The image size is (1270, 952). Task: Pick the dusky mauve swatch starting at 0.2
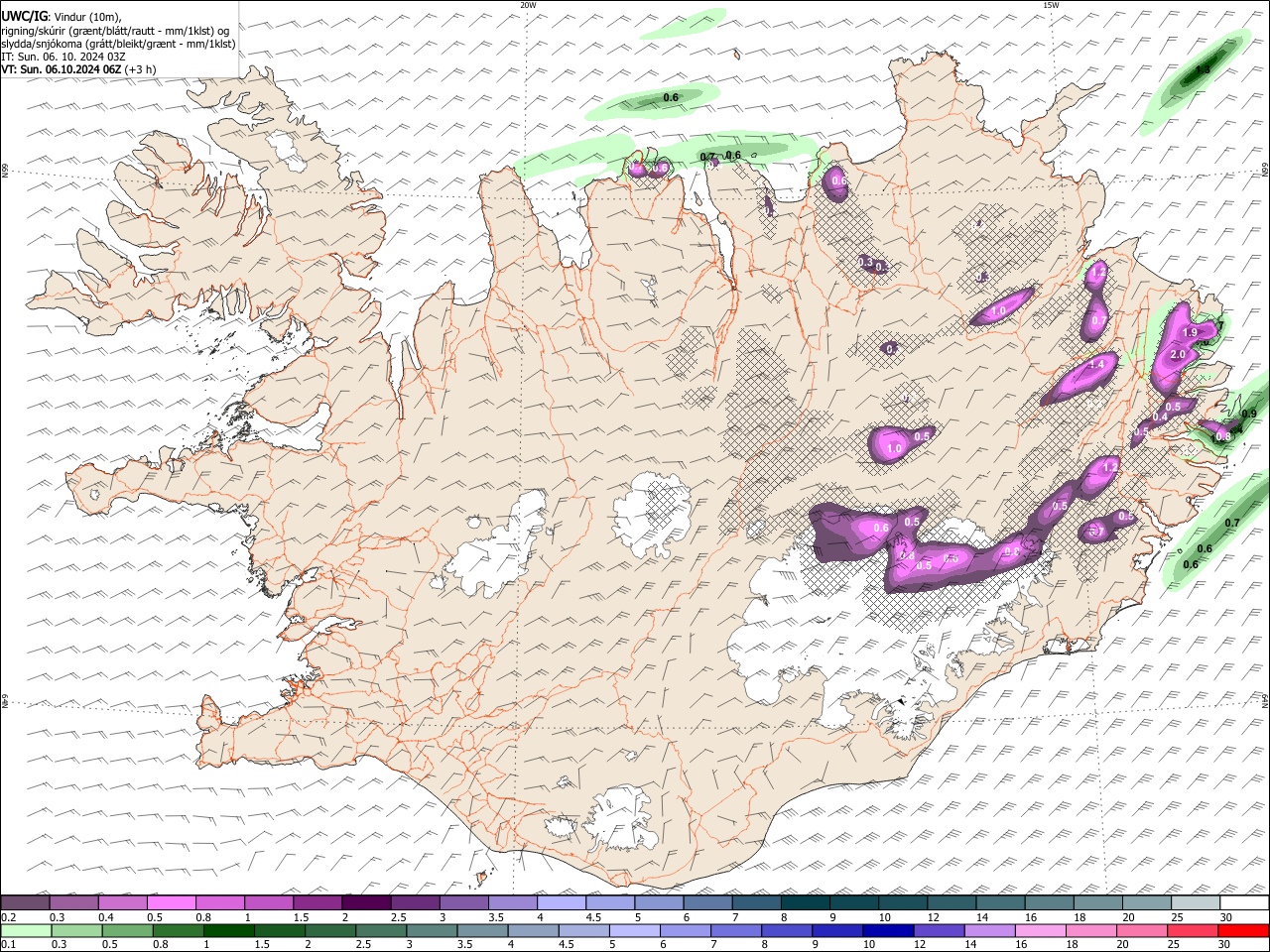[25, 902]
